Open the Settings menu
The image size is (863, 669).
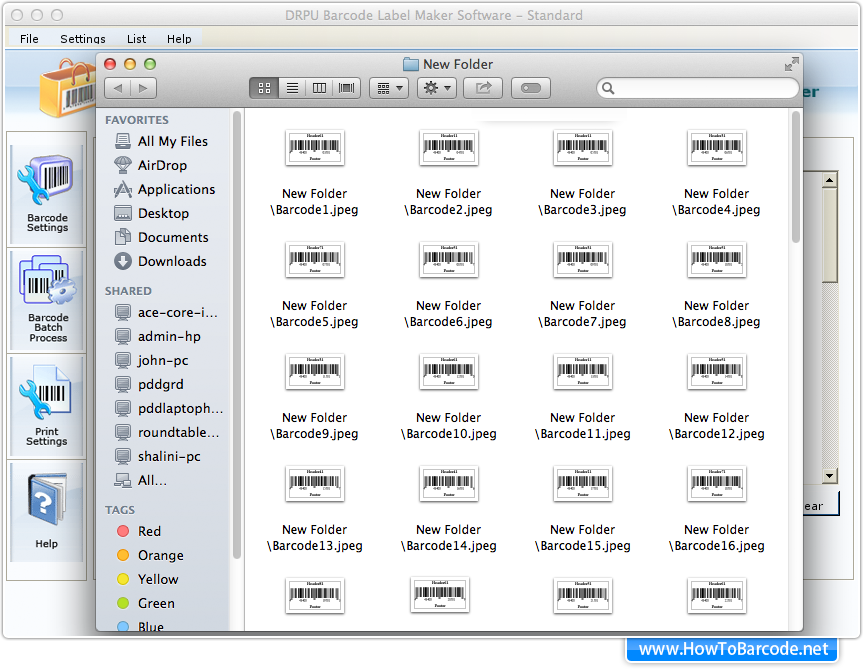click(x=82, y=39)
